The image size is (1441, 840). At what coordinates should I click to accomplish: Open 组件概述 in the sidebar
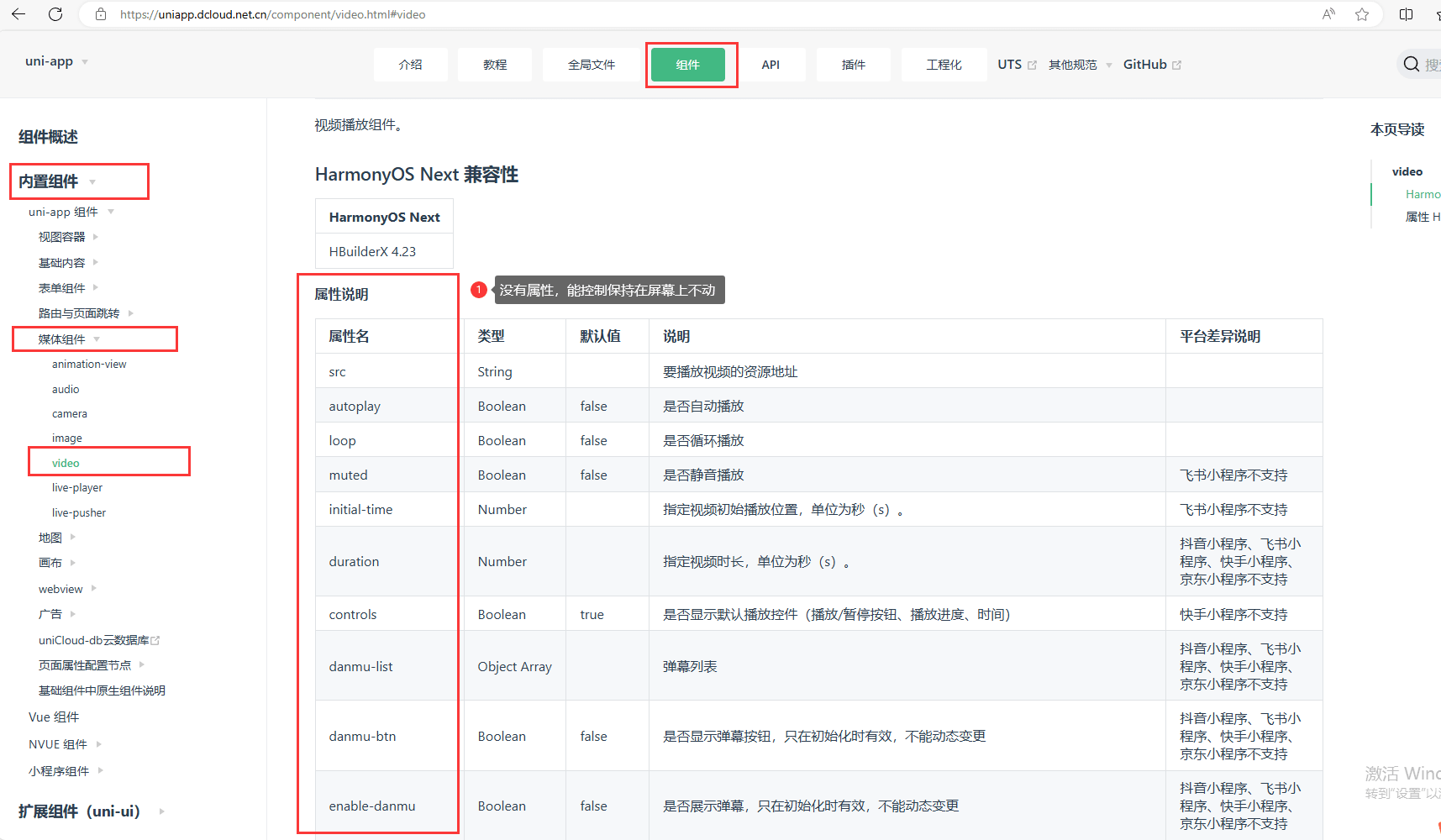(x=48, y=137)
